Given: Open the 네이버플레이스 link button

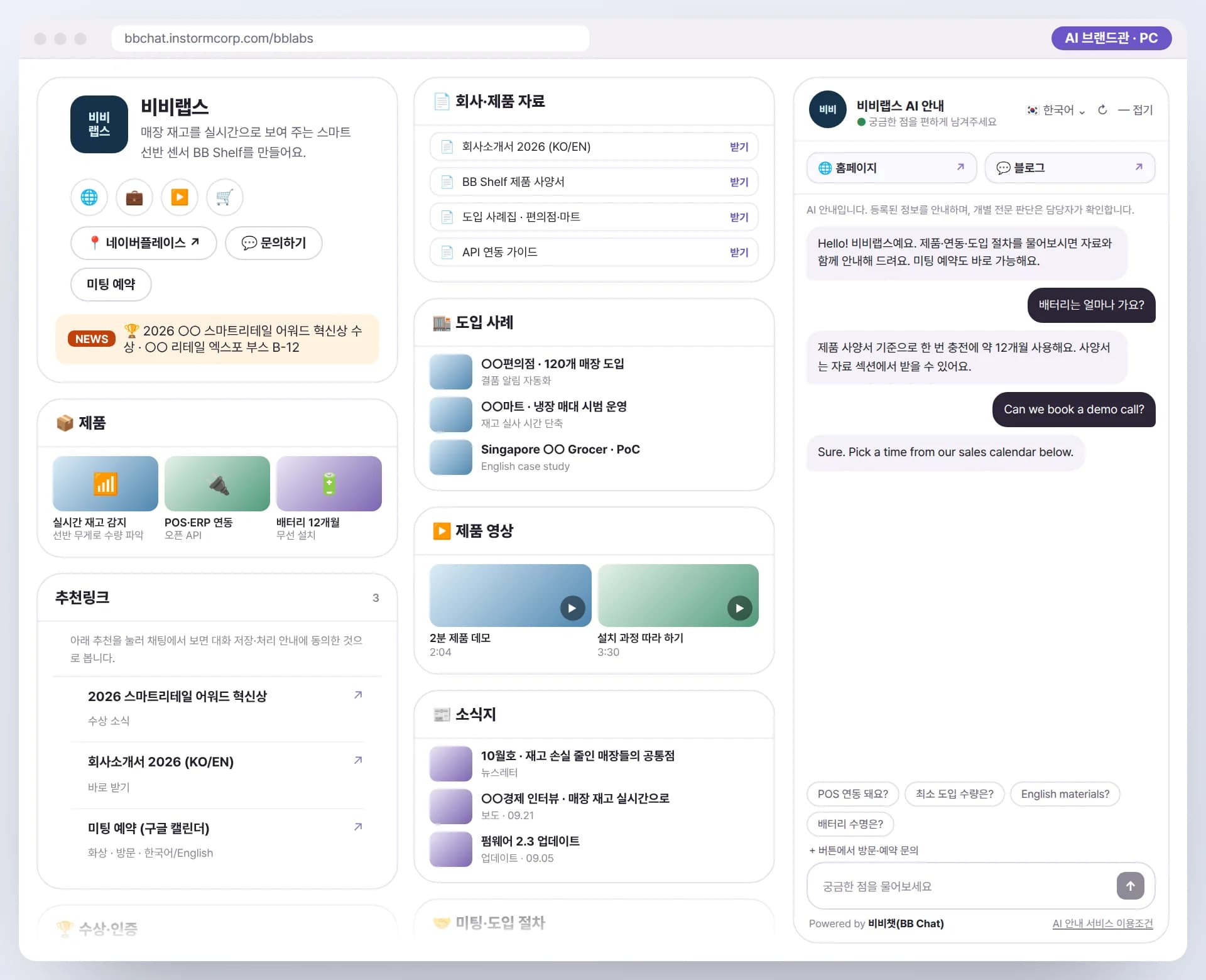Looking at the screenshot, I should point(144,242).
